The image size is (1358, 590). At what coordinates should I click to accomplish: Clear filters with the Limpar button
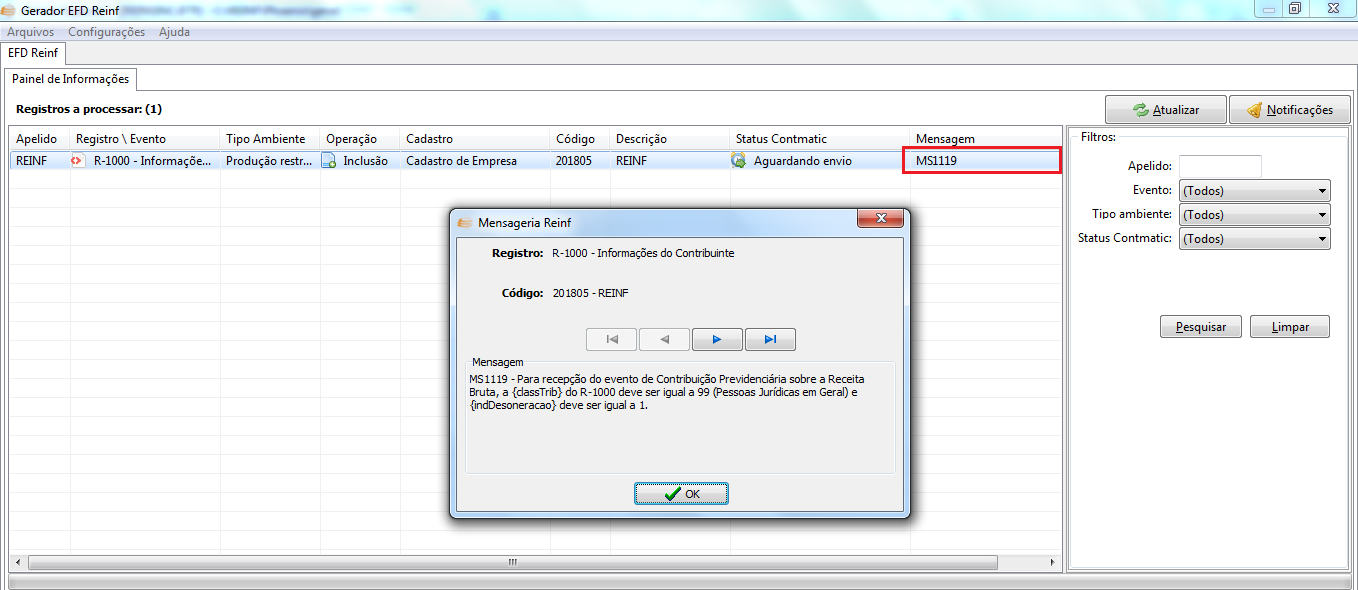click(x=1290, y=327)
